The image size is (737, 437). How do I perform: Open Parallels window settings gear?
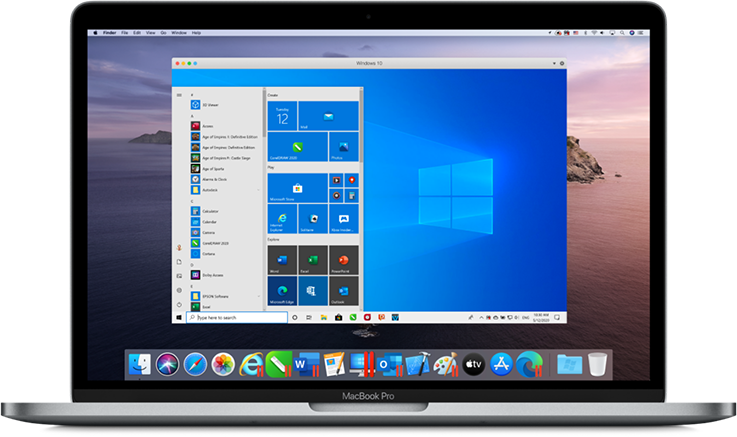[562, 63]
